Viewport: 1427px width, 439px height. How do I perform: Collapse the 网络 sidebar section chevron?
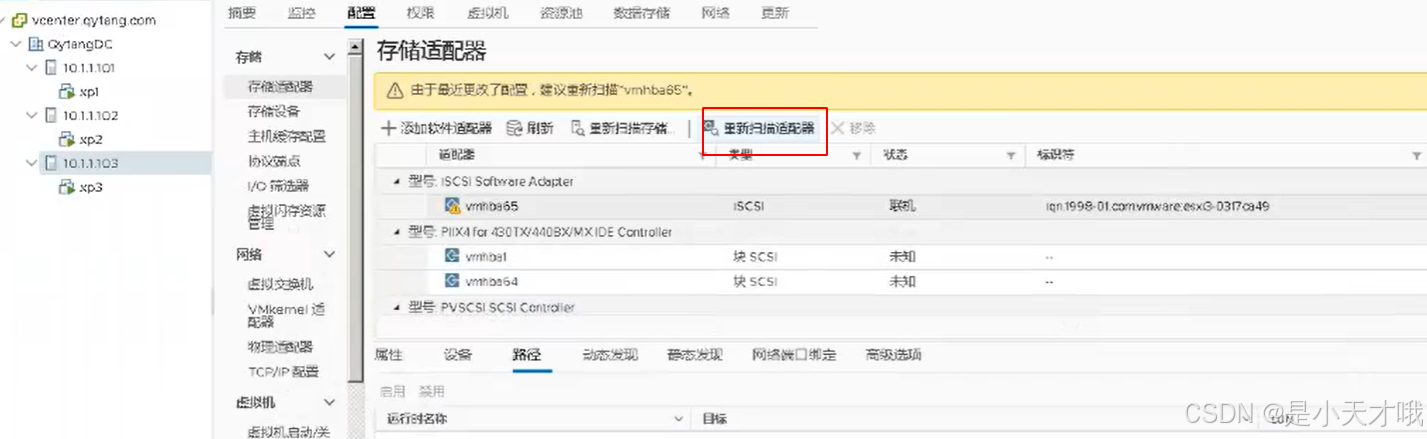[329, 255]
